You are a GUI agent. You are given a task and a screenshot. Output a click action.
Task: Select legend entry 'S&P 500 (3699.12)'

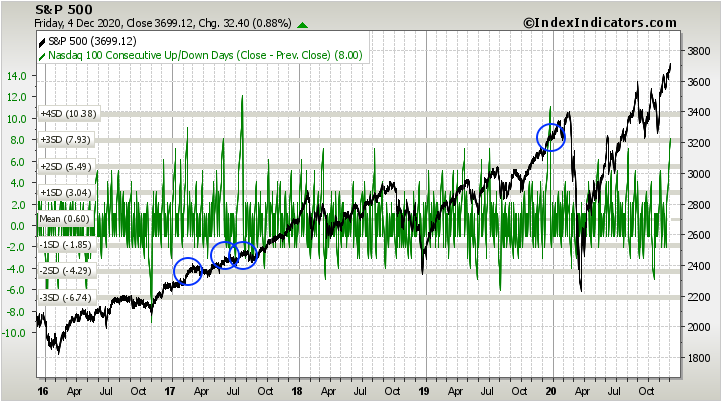click(93, 41)
